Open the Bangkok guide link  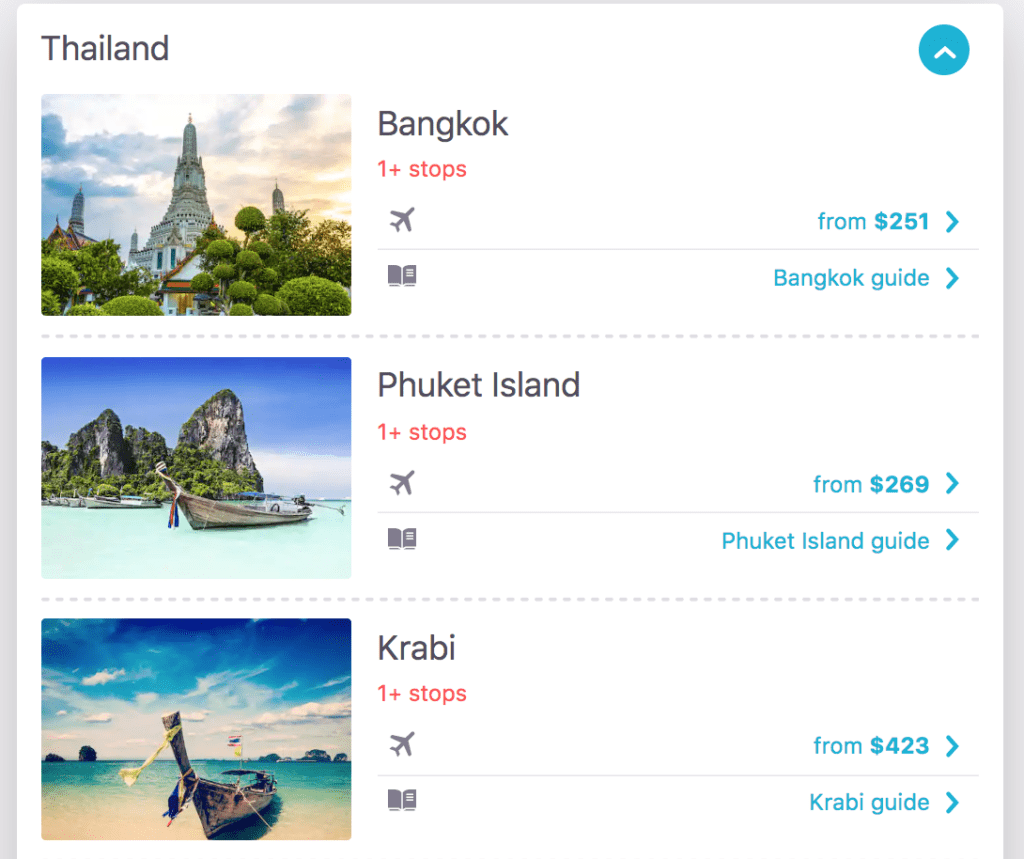click(851, 277)
